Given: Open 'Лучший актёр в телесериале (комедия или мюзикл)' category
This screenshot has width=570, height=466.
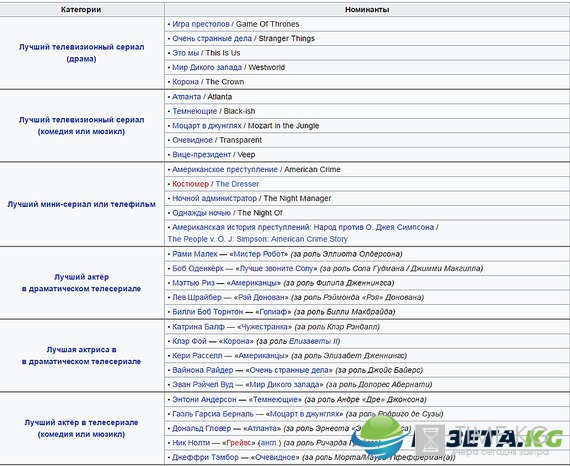Looking at the screenshot, I should coord(81,429).
